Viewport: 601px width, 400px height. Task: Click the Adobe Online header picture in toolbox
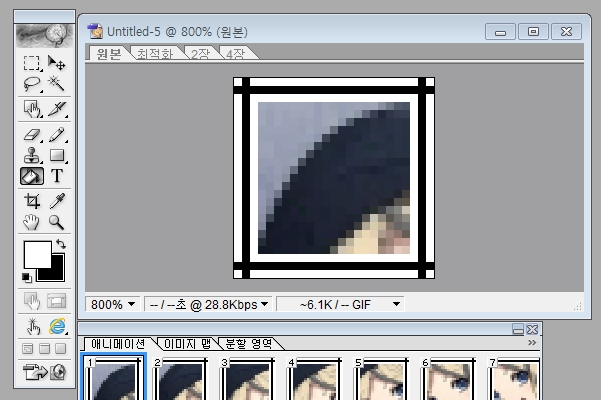pos(44,35)
